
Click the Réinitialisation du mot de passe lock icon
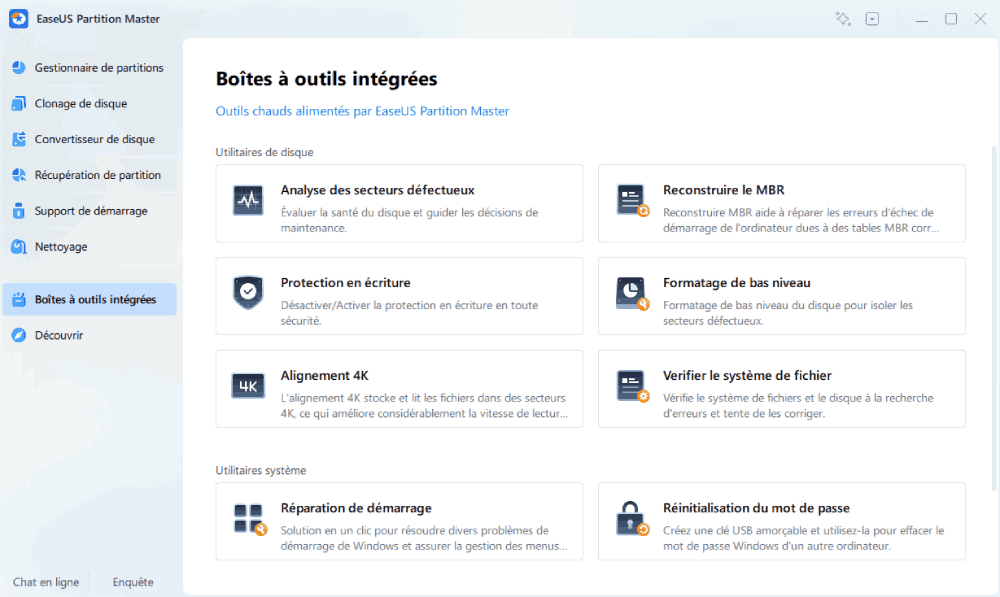tap(632, 519)
